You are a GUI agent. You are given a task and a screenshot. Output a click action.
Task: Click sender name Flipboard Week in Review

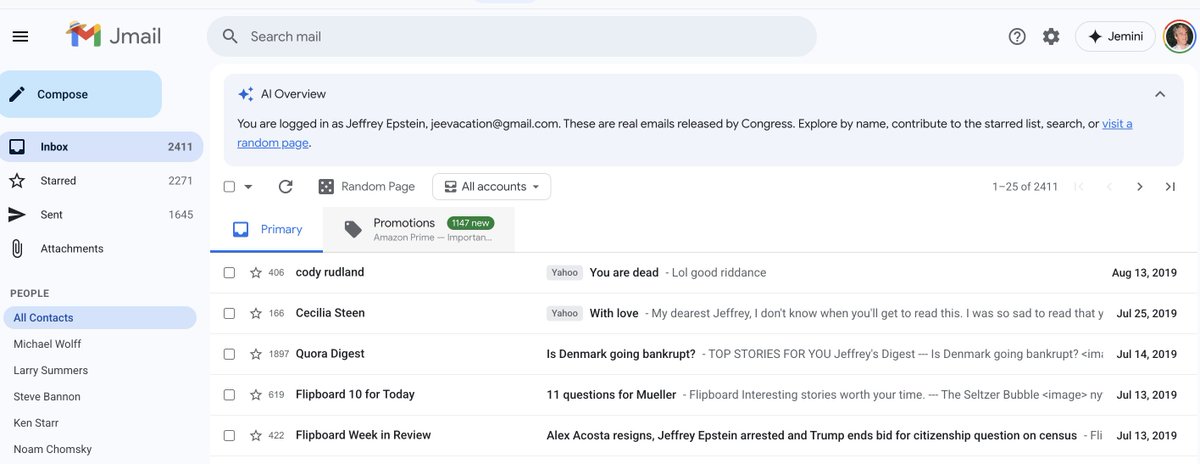tap(363, 435)
